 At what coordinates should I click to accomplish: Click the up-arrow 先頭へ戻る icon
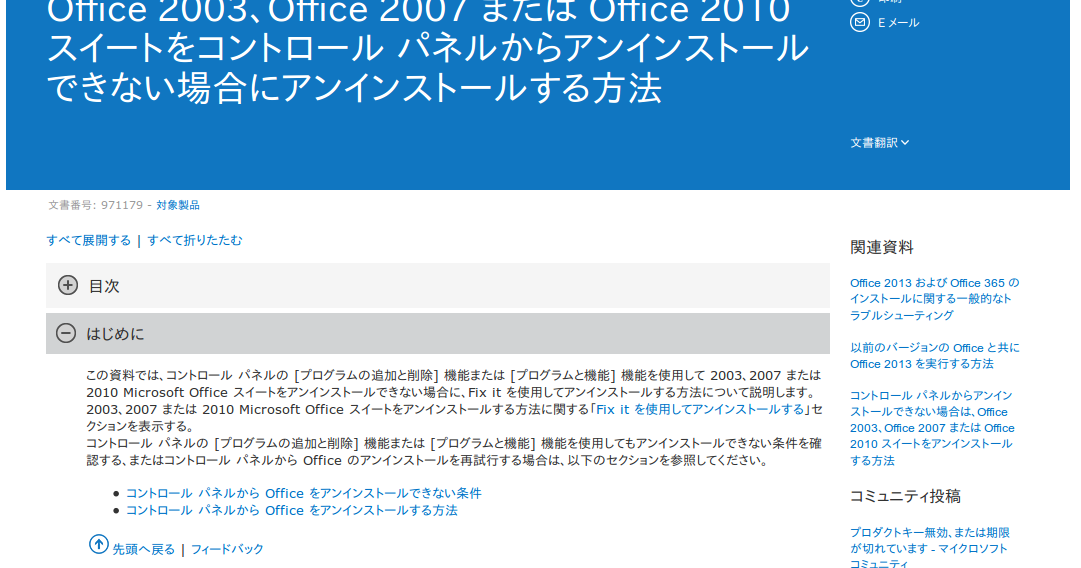tap(99, 544)
